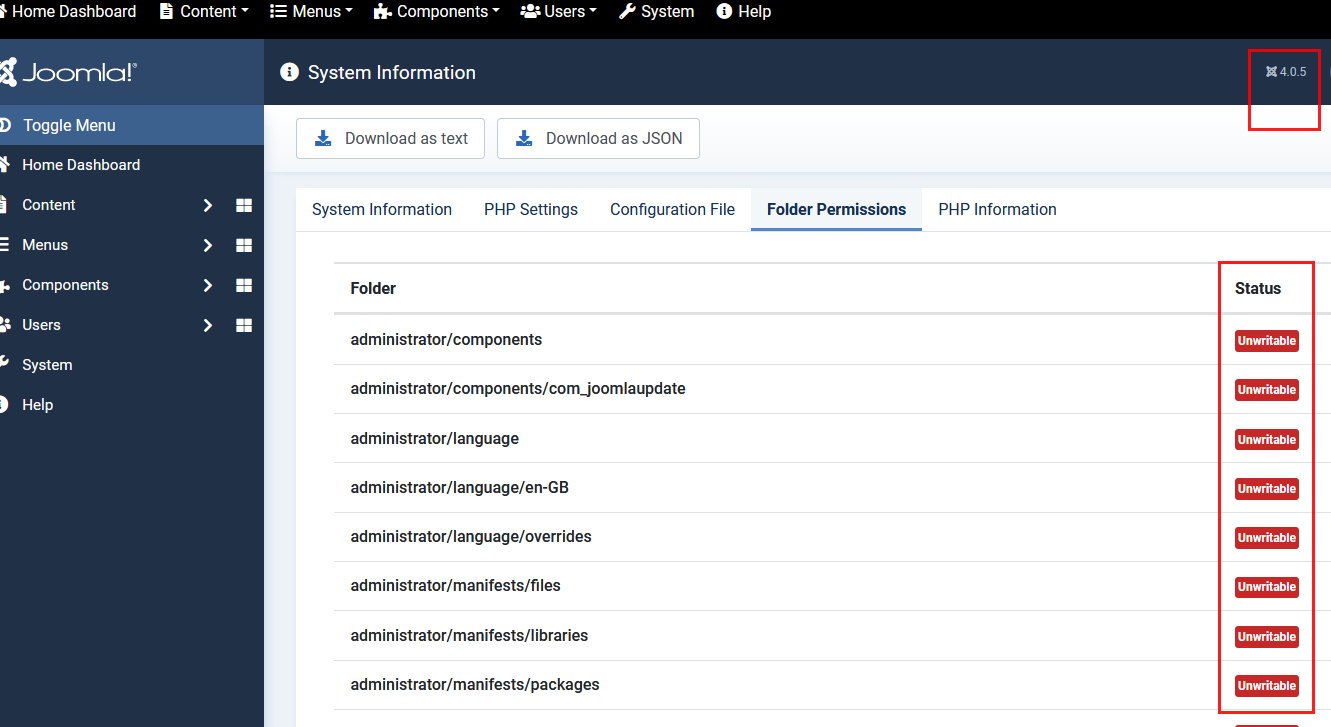1331x727 pixels.
Task: Open Help in the top menu bar
Action: click(744, 12)
